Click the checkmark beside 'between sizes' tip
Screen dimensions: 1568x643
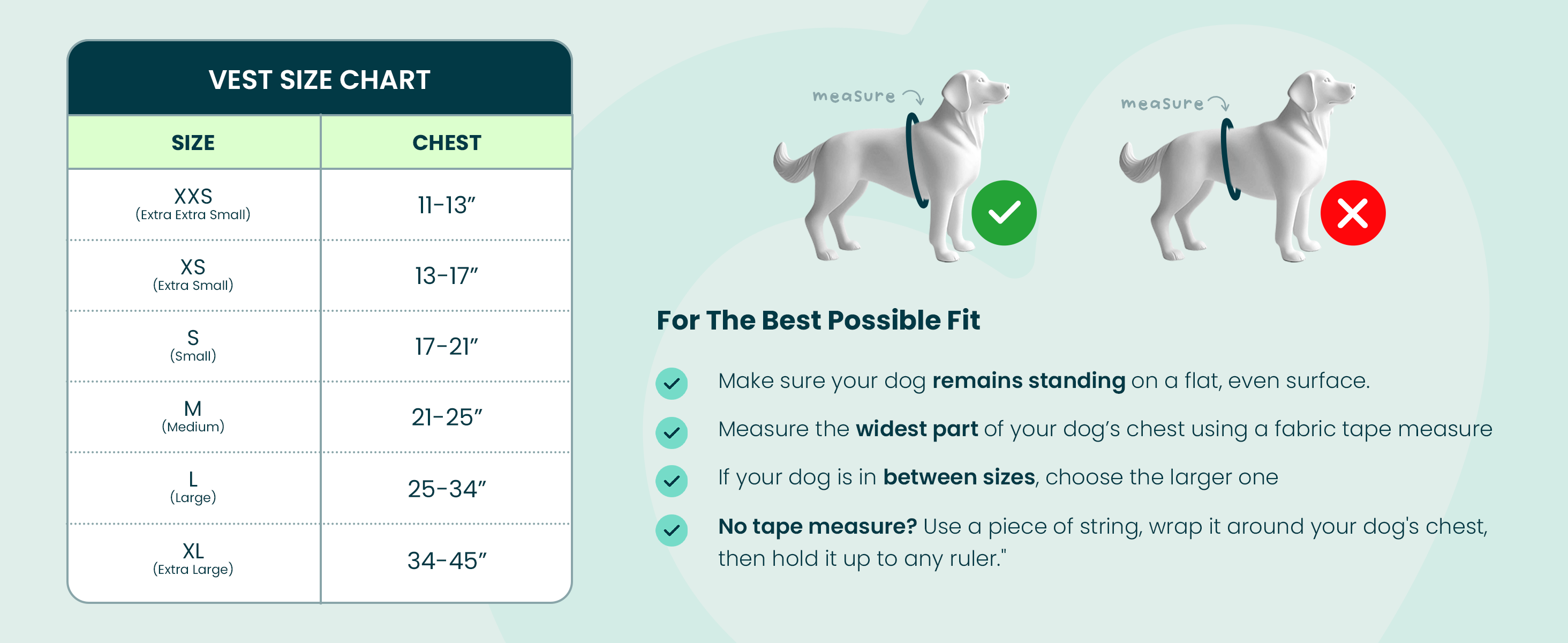(x=672, y=481)
